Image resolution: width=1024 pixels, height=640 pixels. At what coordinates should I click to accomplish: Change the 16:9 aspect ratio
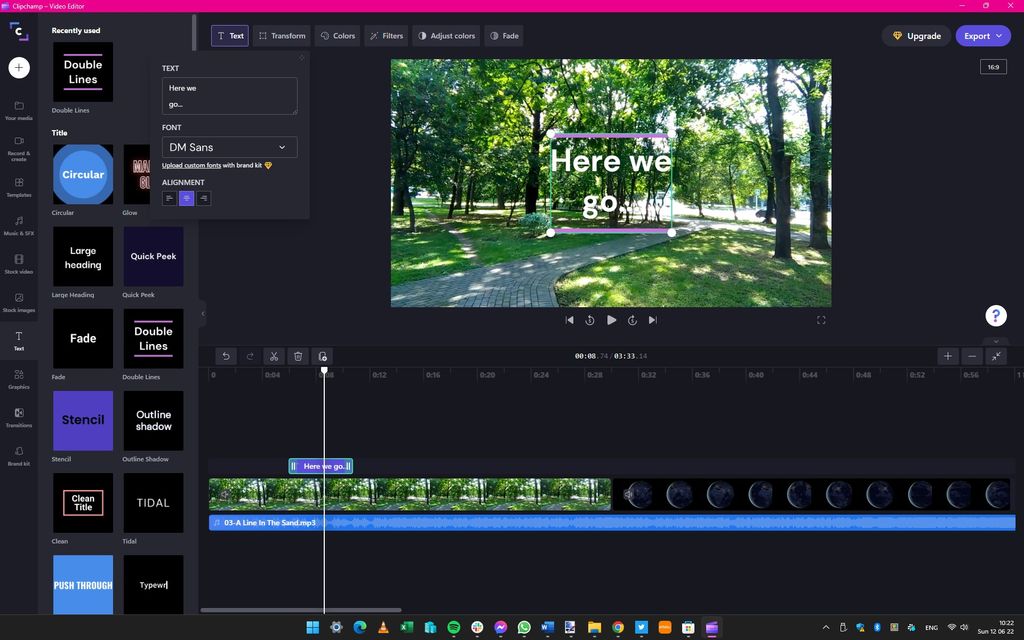pos(993,67)
